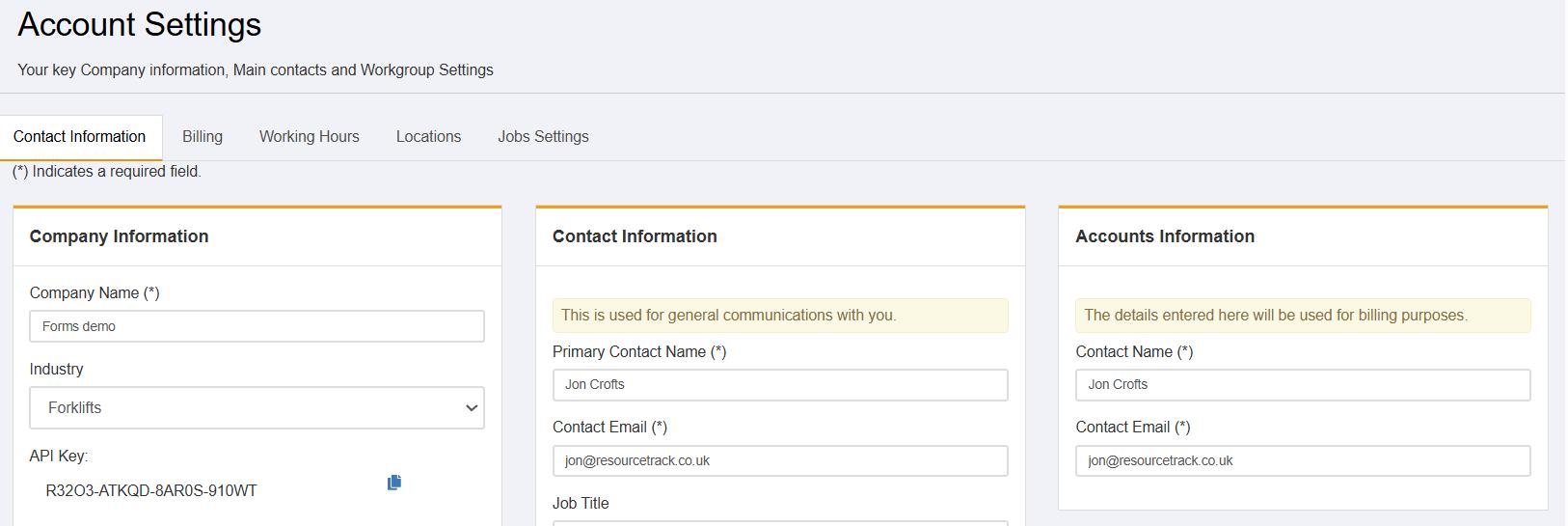Click the Contact Information tab
This screenshot has width=1568, height=526.
[x=80, y=136]
